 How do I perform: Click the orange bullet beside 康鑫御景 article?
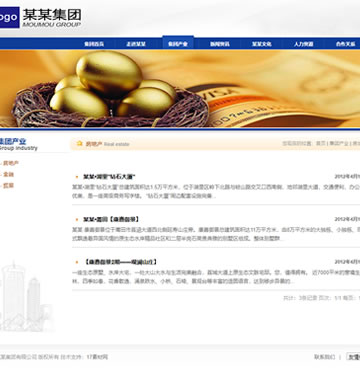(x=77, y=220)
